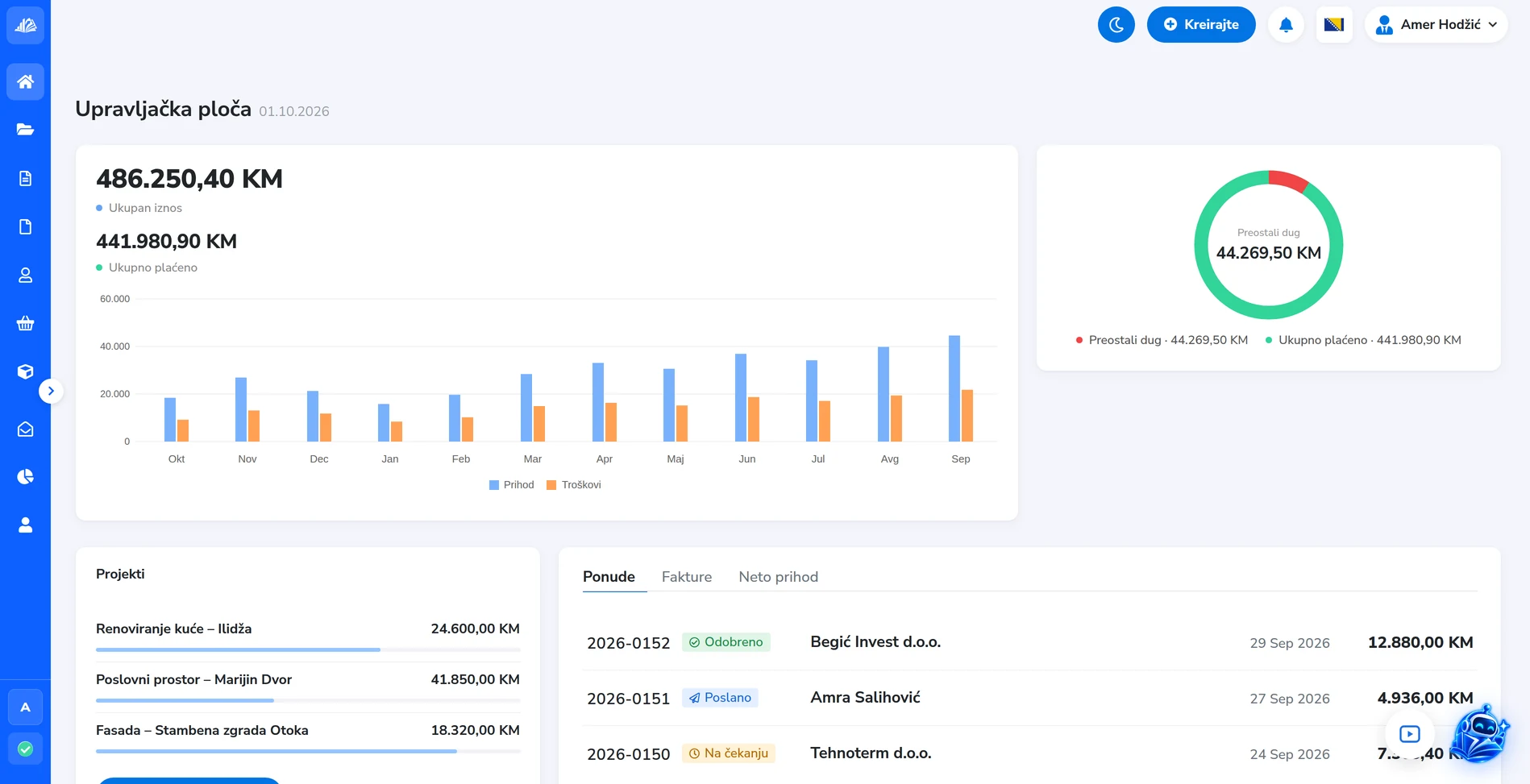The height and width of the screenshot is (784, 1530).
Task: Toggle Troškovi series in chart legend
Action: (x=574, y=485)
